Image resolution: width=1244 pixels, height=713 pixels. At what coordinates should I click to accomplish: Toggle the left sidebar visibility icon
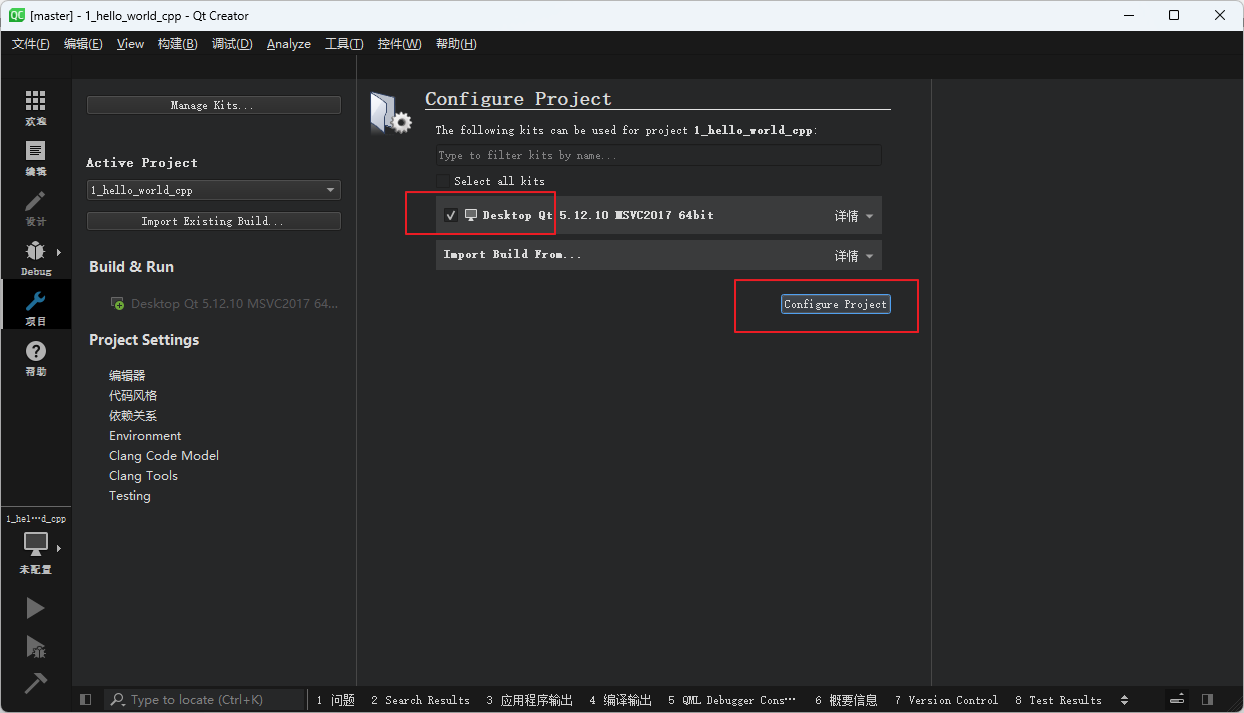coord(85,699)
